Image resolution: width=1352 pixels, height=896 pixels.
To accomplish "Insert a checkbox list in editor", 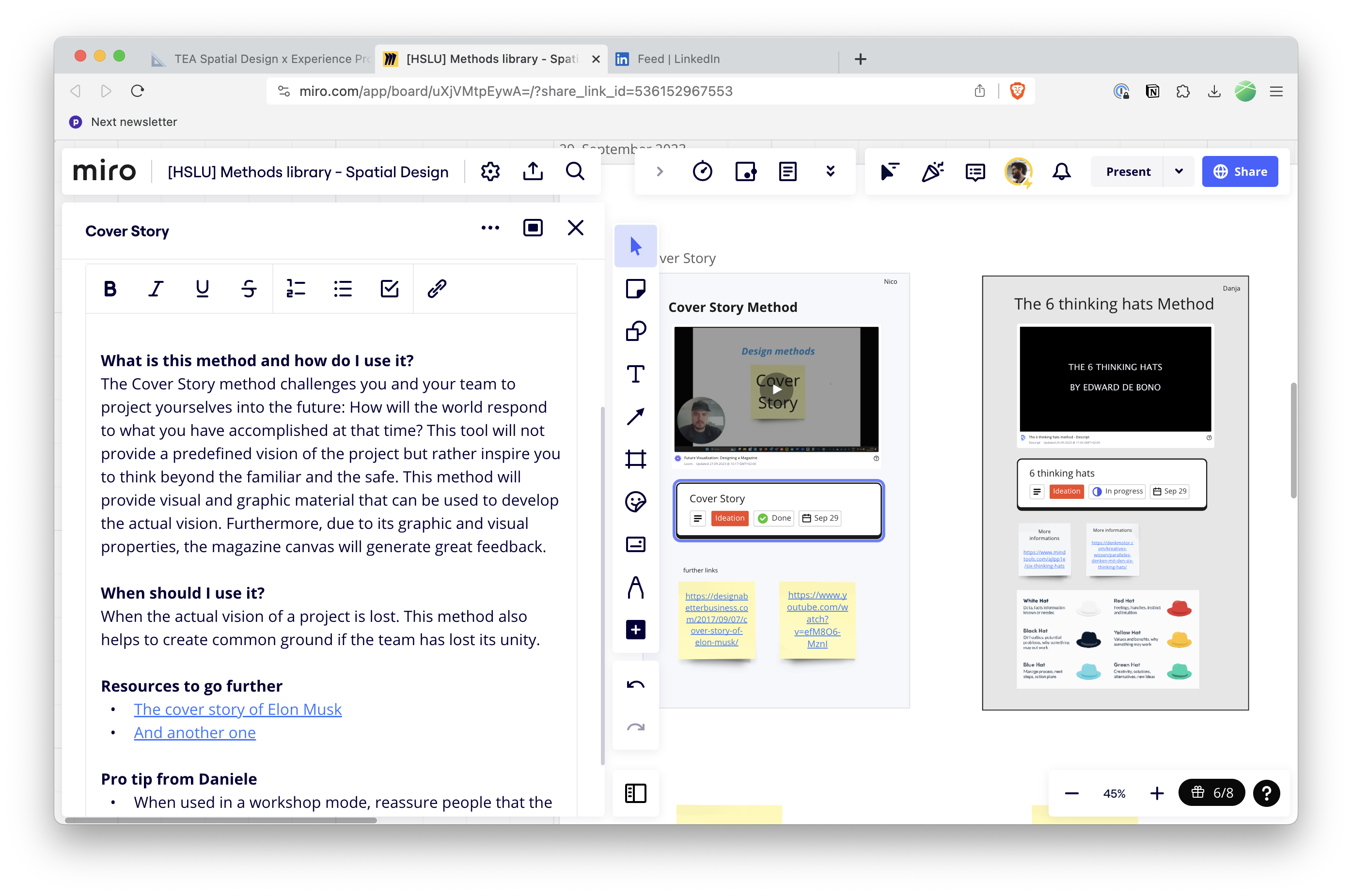I will [x=389, y=289].
